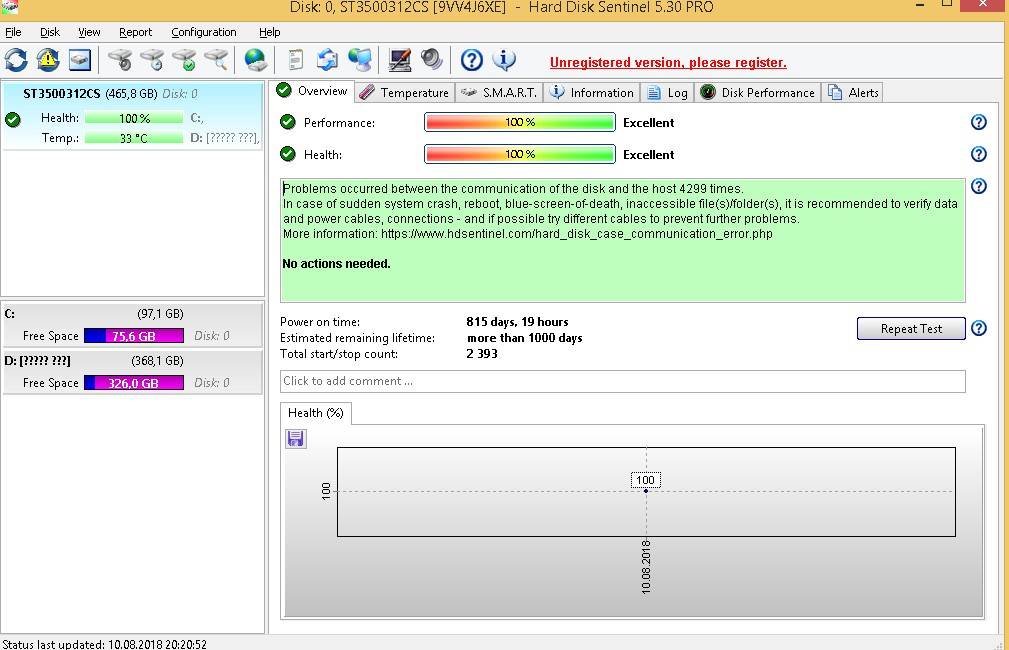The width and height of the screenshot is (1009, 650).
Task: Select the ST3500312CS disk entry
Action: pyautogui.click(x=133, y=116)
